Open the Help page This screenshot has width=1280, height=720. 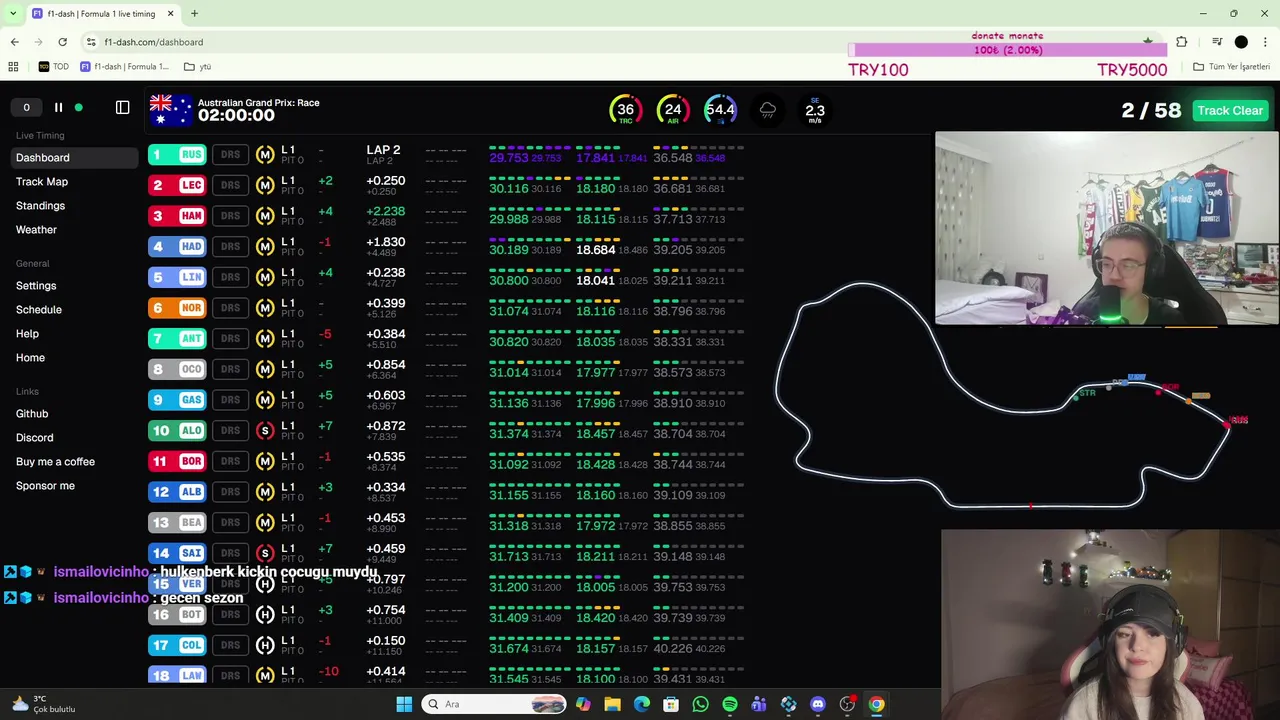click(x=27, y=333)
